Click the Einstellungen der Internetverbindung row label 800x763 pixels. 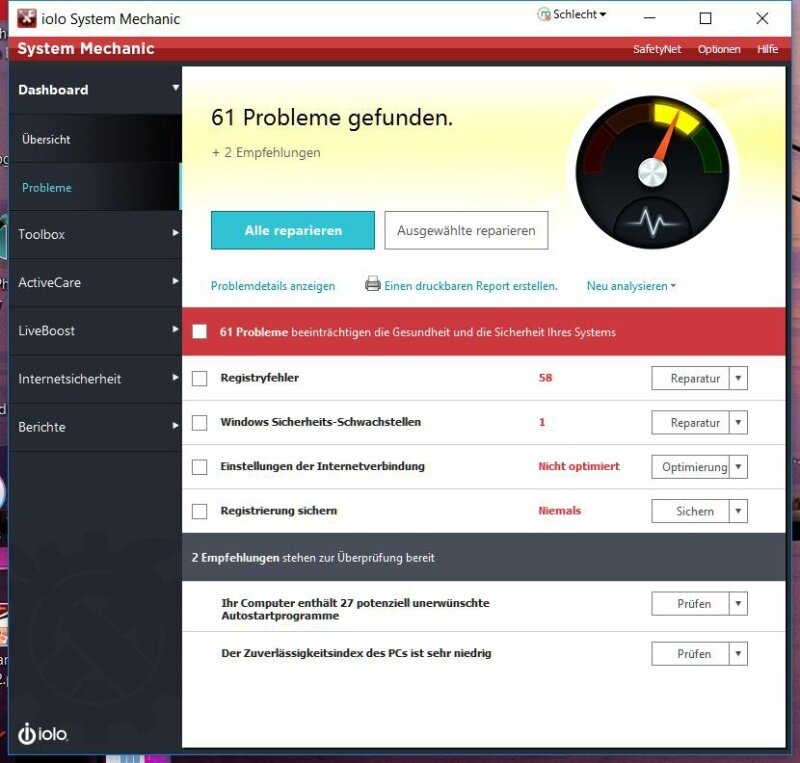(322, 466)
